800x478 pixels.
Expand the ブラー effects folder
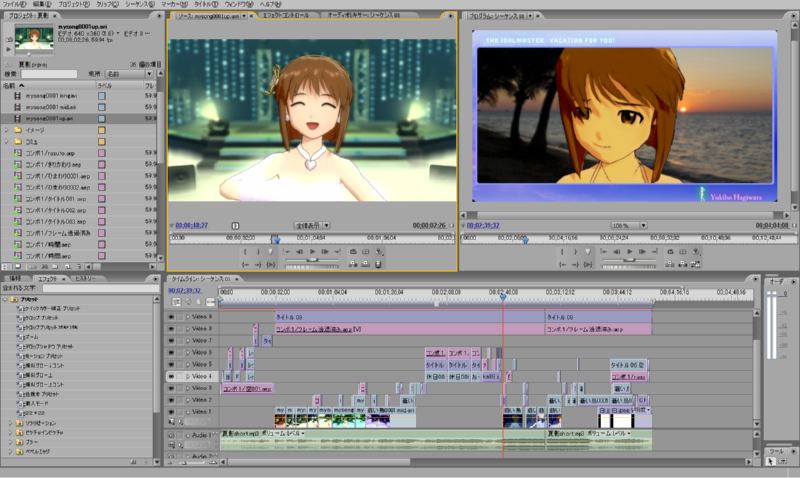point(10,442)
